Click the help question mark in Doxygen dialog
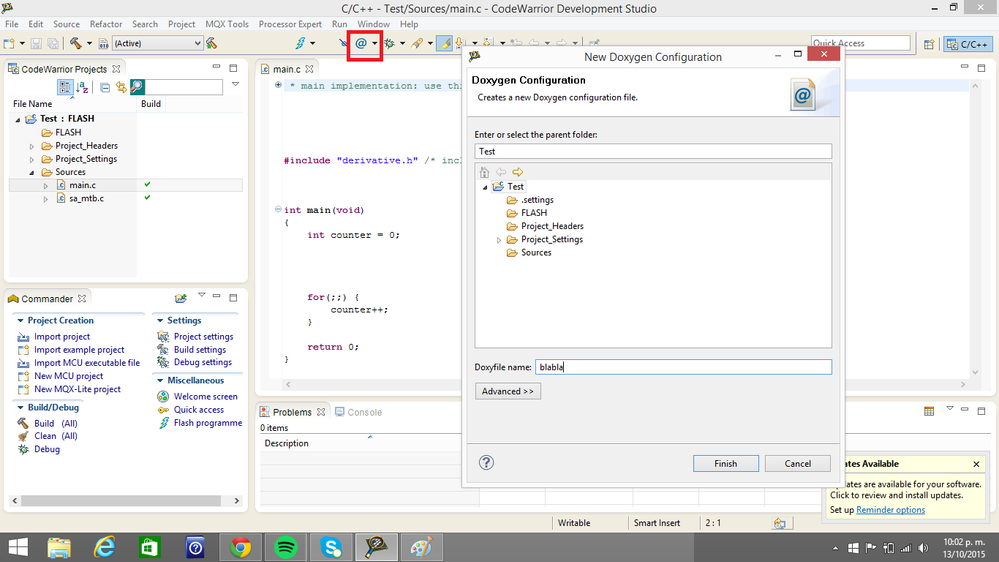The height and width of the screenshot is (562, 999). pyautogui.click(x=486, y=463)
